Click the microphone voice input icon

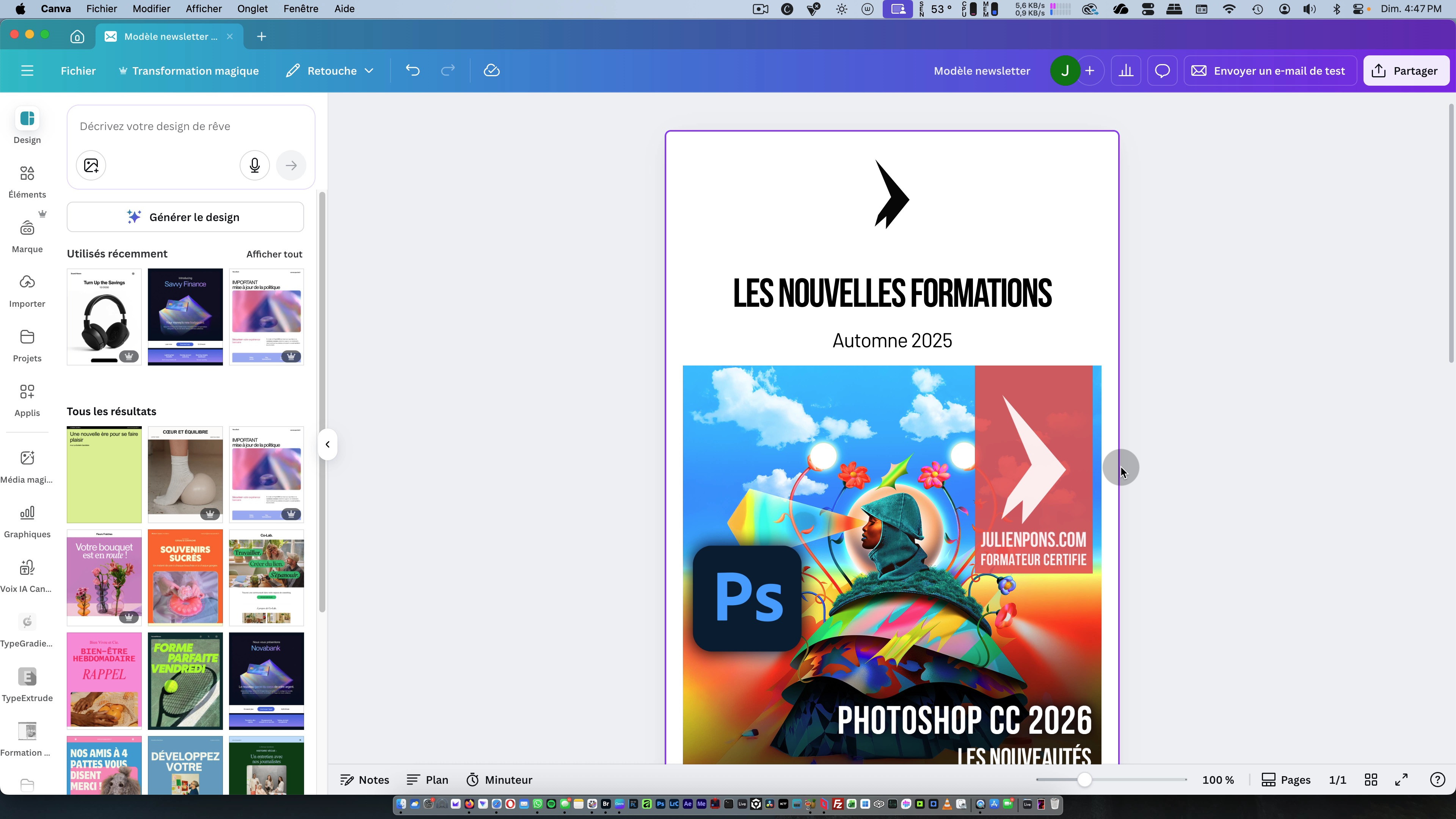254,166
